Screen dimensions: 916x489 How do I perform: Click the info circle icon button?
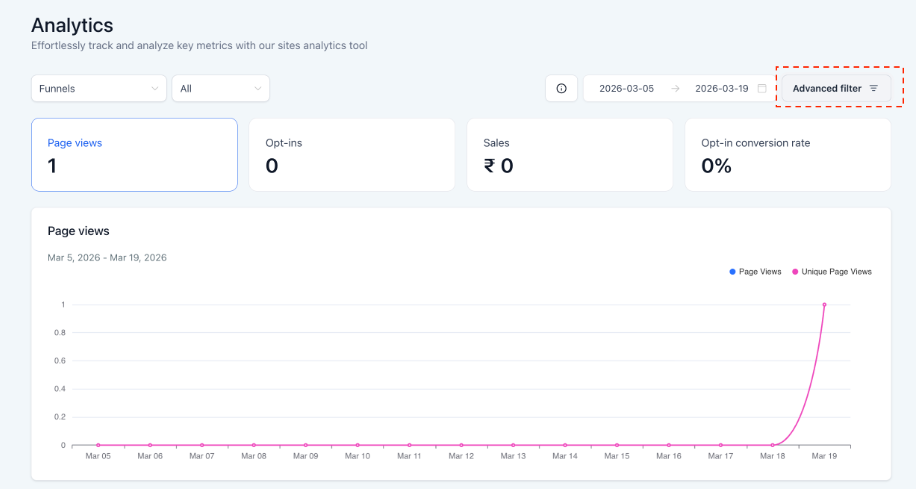pyautogui.click(x=561, y=88)
